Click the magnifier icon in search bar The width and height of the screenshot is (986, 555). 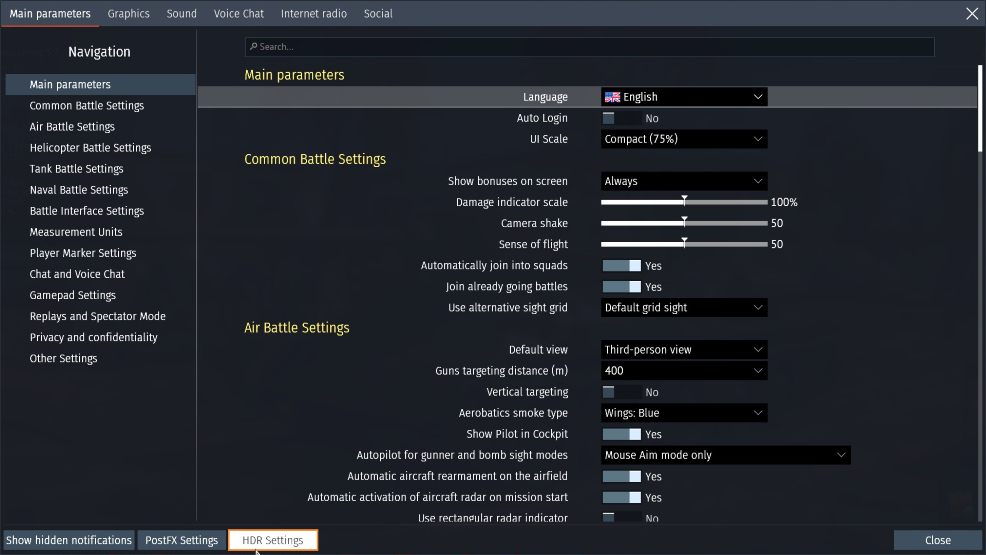tap(253, 47)
